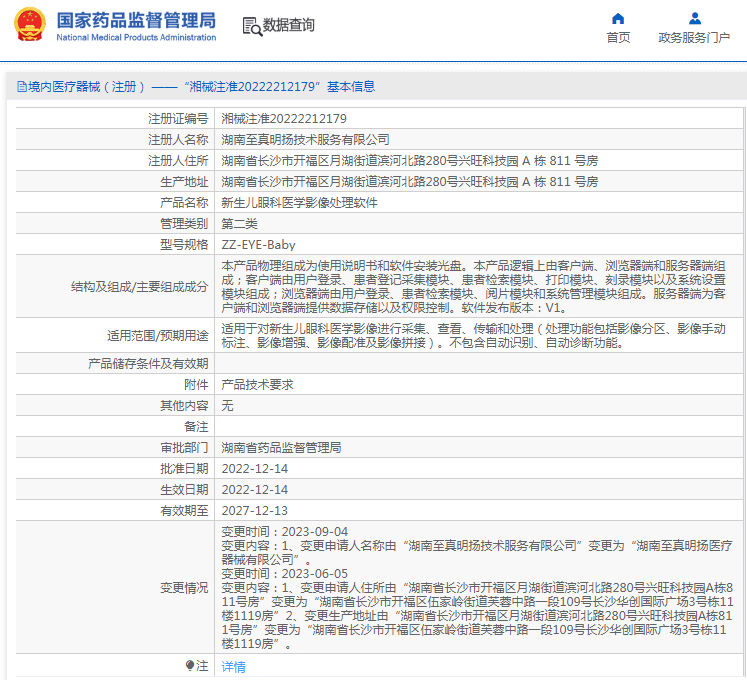Click change time 2023-09-04 line
This screenshot has height=680, width=747.
coord(284,531)
